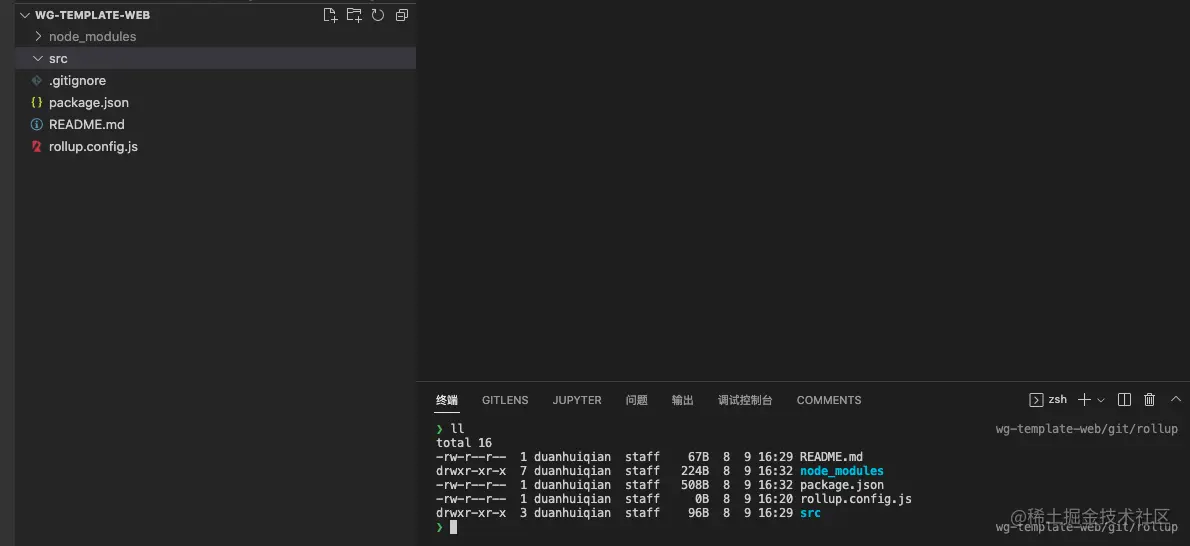Image resolution: width=1190 pixels, height=546 pixels.
Task: Kill terminal with trash icon
Action: pyautogui.click(x=1150, y=399)
